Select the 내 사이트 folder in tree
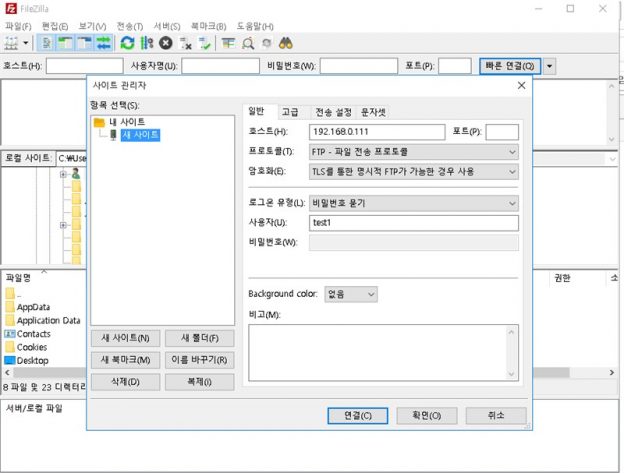624x473 pixels. [127, 122]
